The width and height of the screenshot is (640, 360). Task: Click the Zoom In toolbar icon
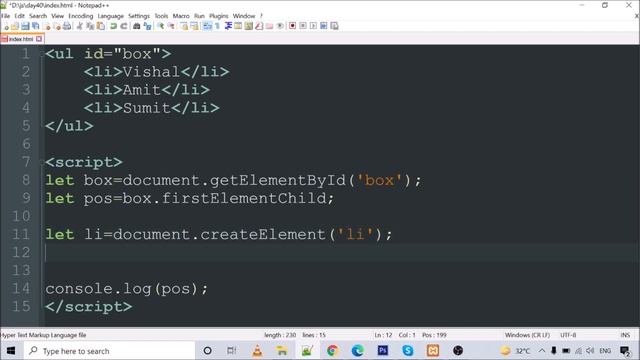(x=161, y=26)
